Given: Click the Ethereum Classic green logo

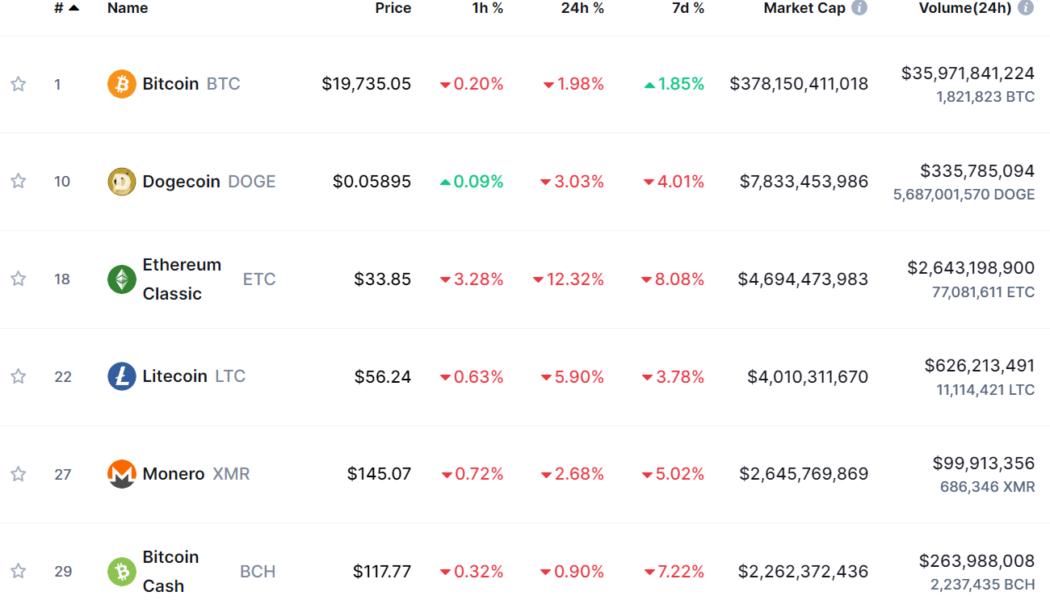Looking at the screenshot, I should [121, 279].
